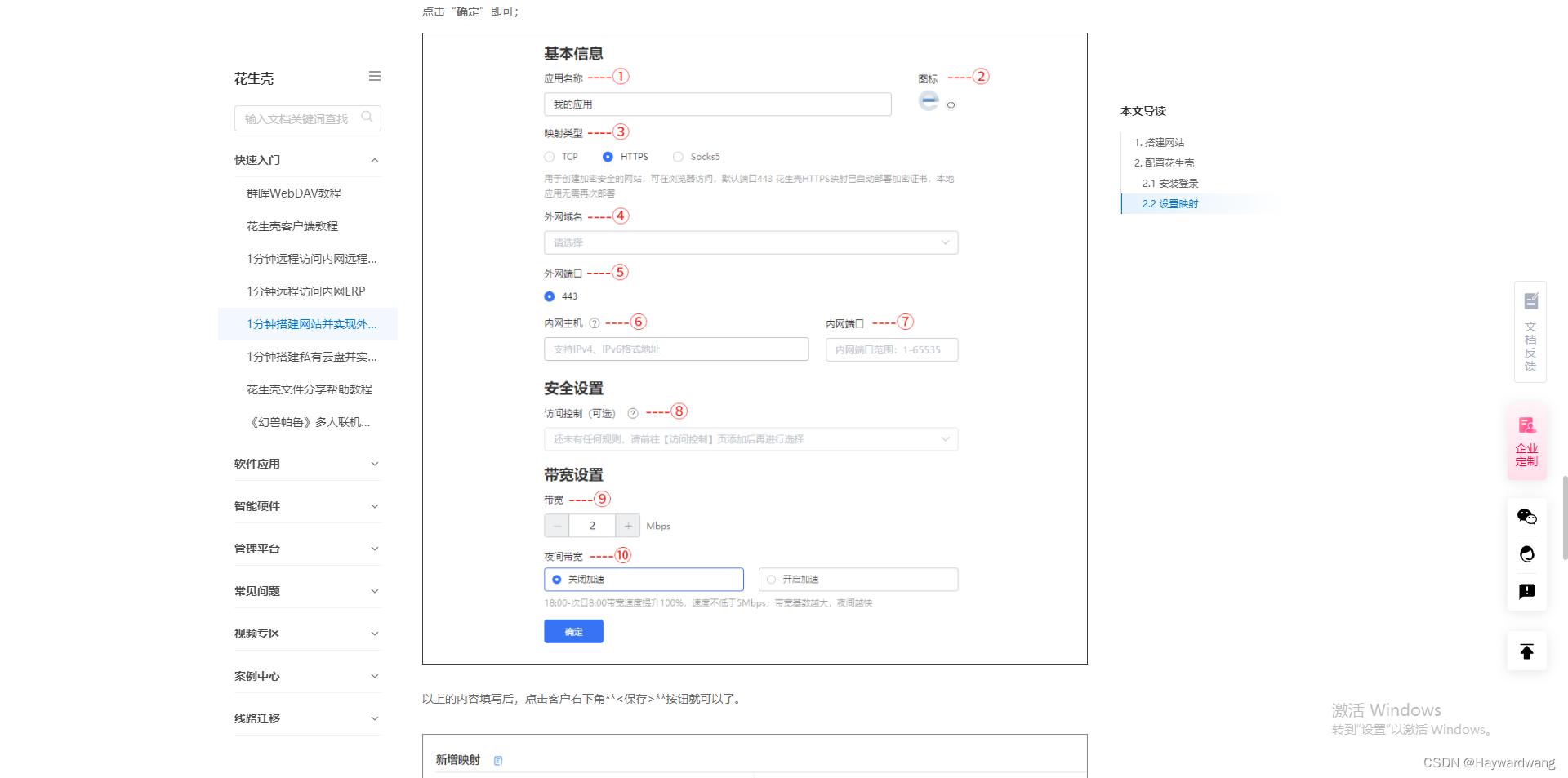The image size is (1568, 778).
Task: Click the 内网端口 input field
Action: [892, 349]
